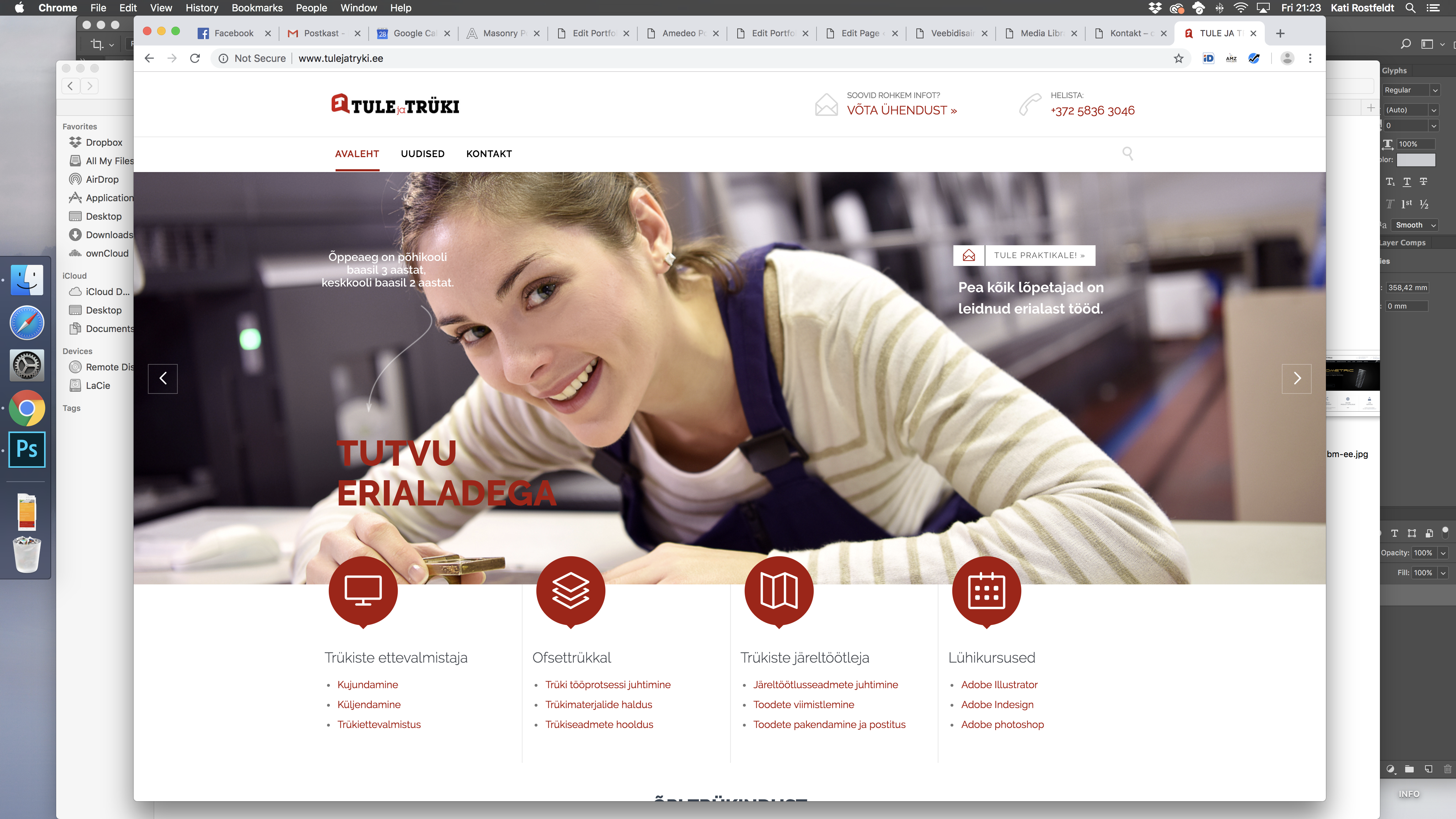Click the website search magnifier icon
This screenshot has height=819, width=1456.
click(1128, 154)
